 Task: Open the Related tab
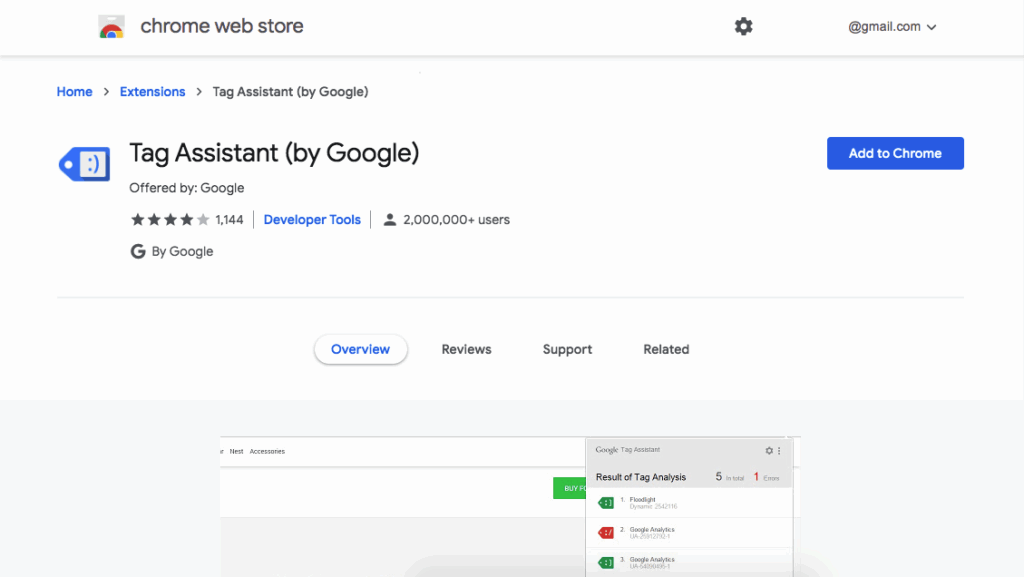pos(666,349)
